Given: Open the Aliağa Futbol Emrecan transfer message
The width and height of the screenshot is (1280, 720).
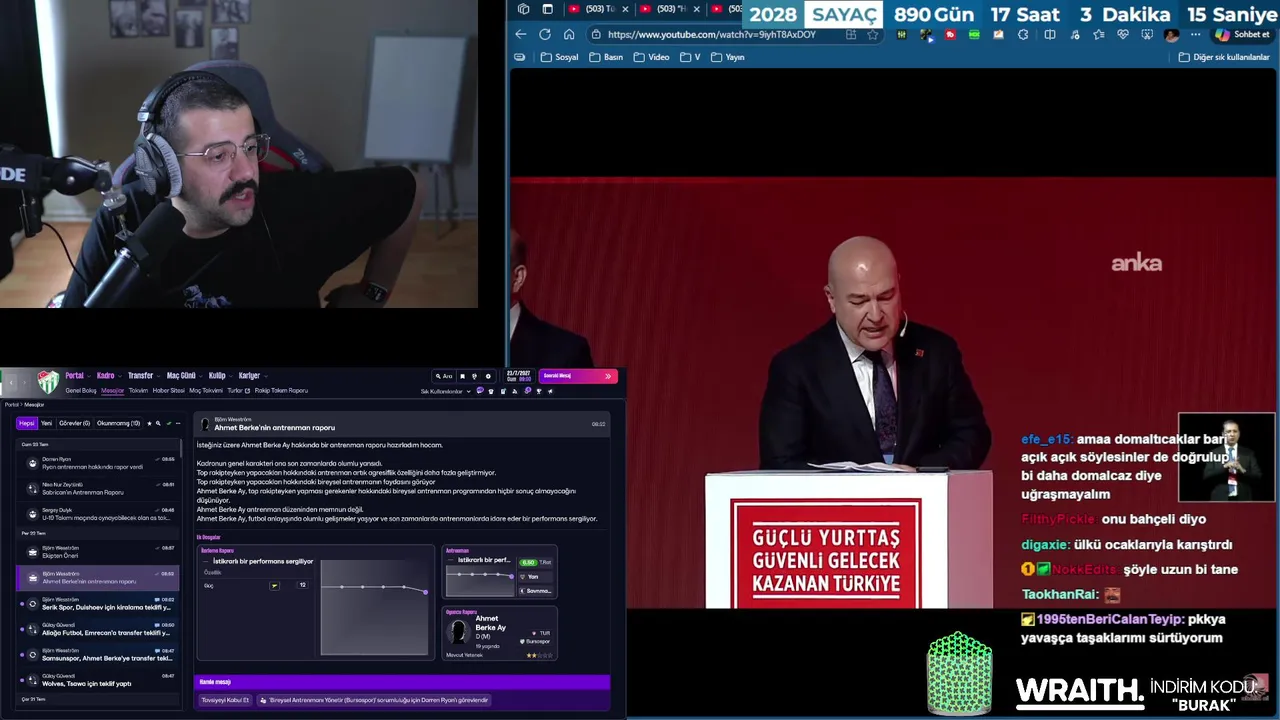Looking at the screenshot, I should 97,629.
